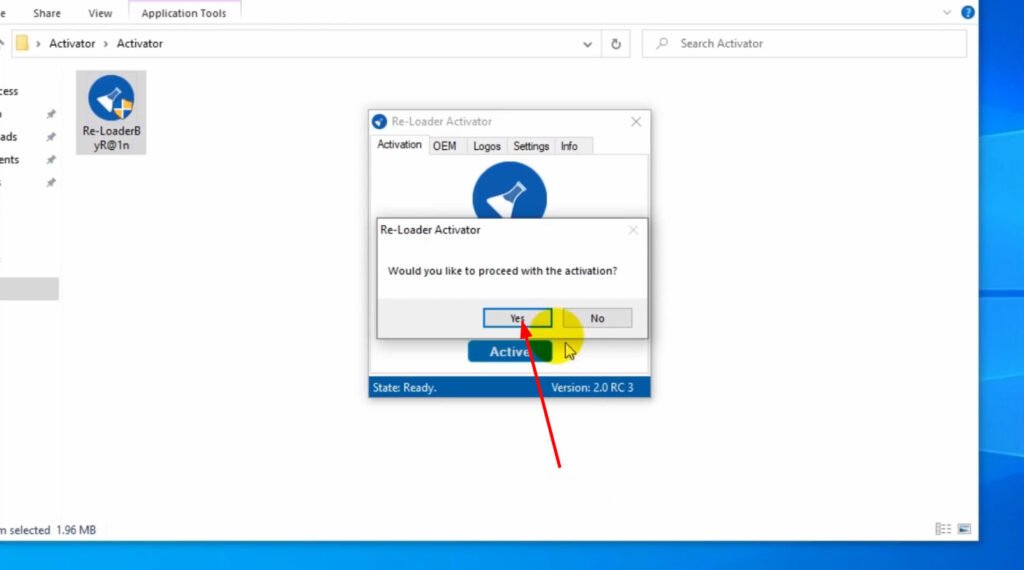
Task: Click the activation question message text
Action: coord(502,271)
